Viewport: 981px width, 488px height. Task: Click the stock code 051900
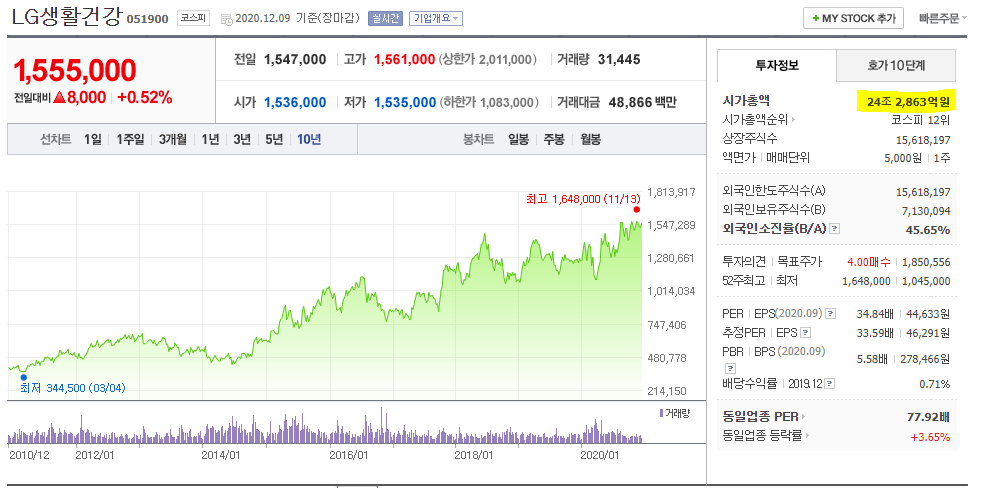point(148,19)
